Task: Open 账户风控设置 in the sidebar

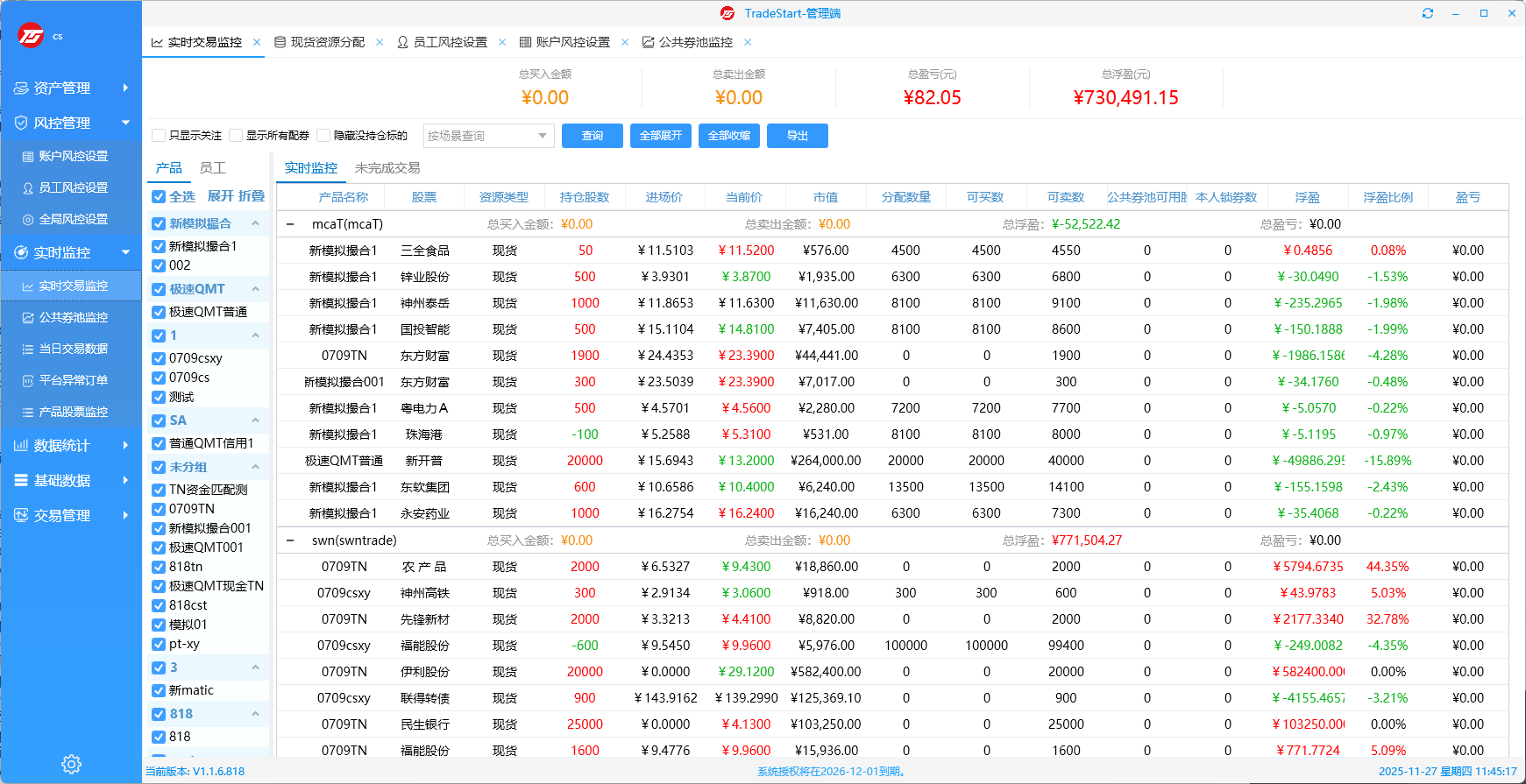Action: (x=73, y=156)
